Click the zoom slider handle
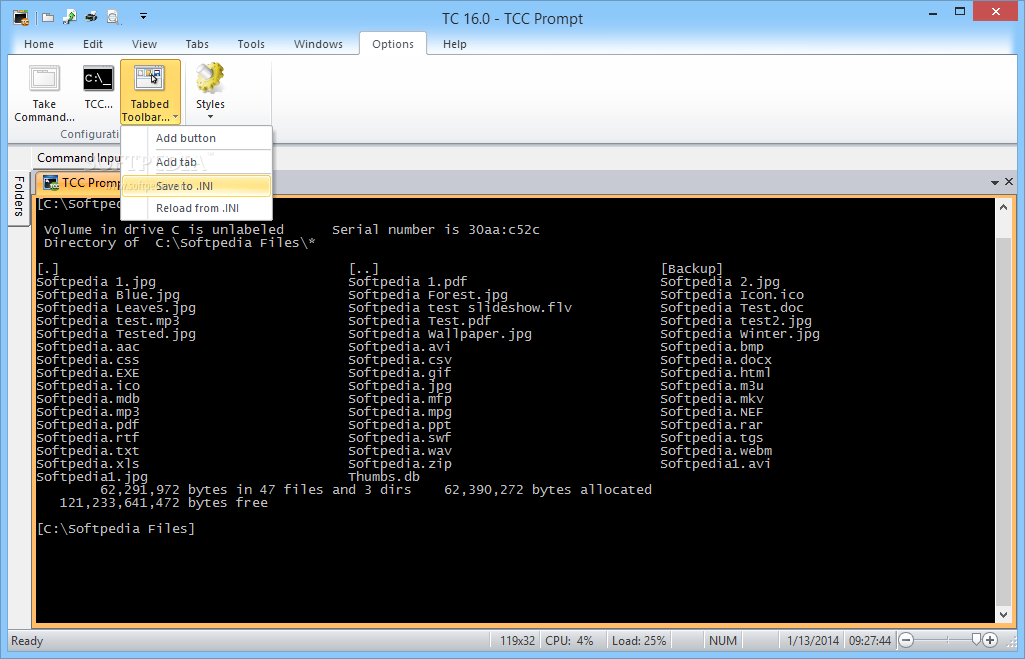 [x=976, y=640]
